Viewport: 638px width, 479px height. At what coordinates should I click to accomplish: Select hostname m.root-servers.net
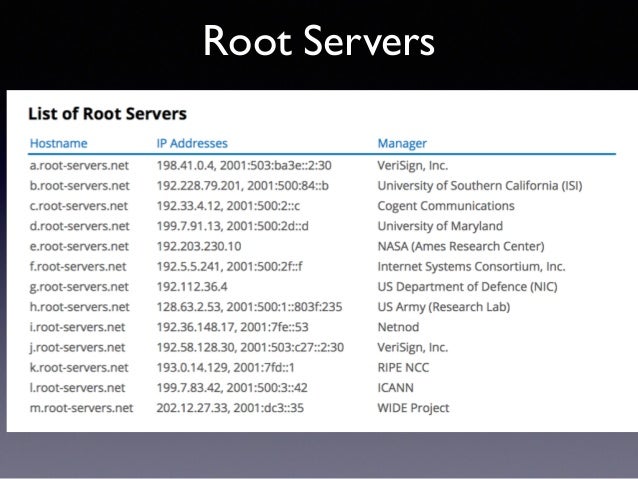81,408
